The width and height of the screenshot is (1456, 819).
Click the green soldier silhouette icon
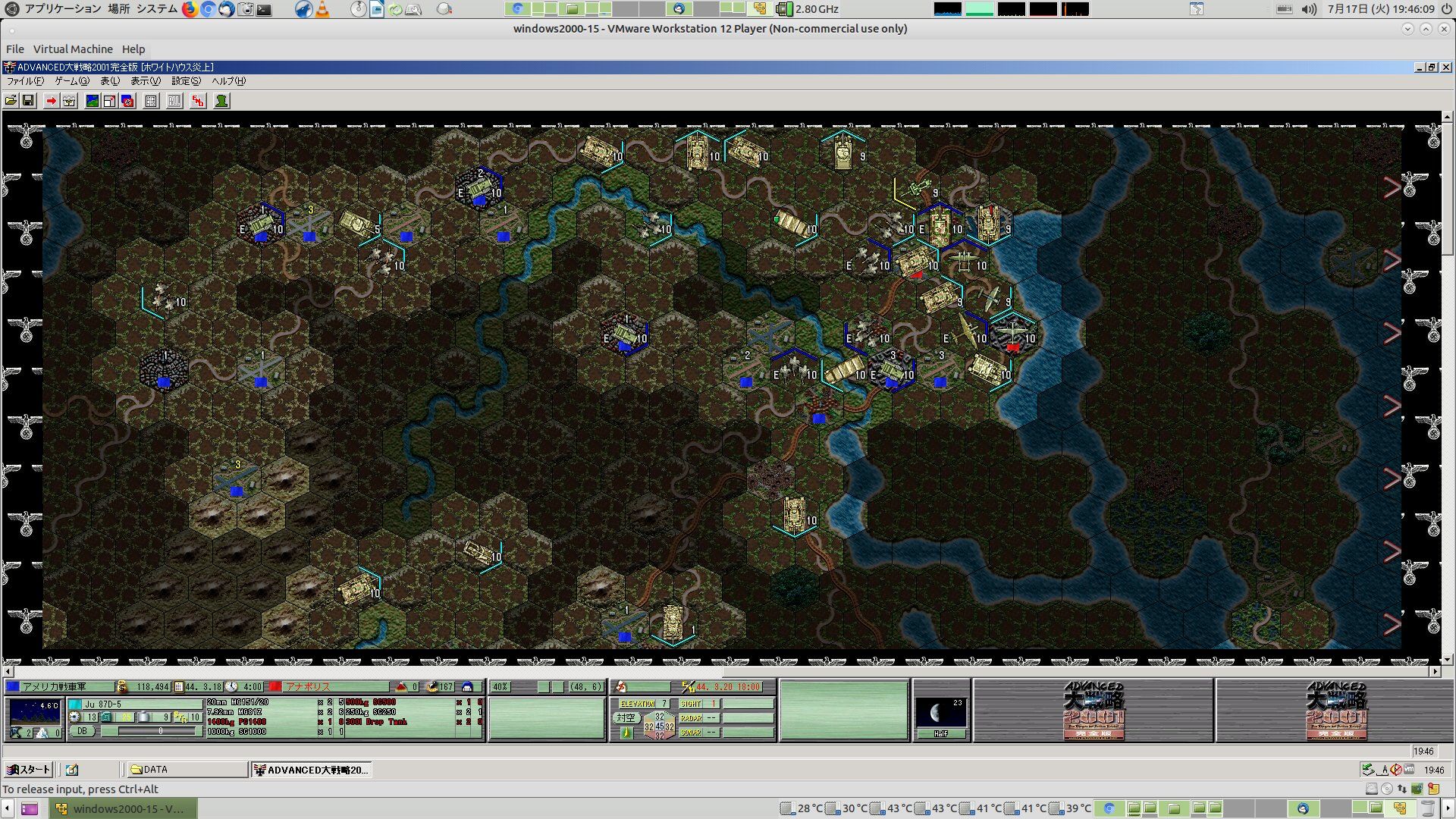pos(221,101)
